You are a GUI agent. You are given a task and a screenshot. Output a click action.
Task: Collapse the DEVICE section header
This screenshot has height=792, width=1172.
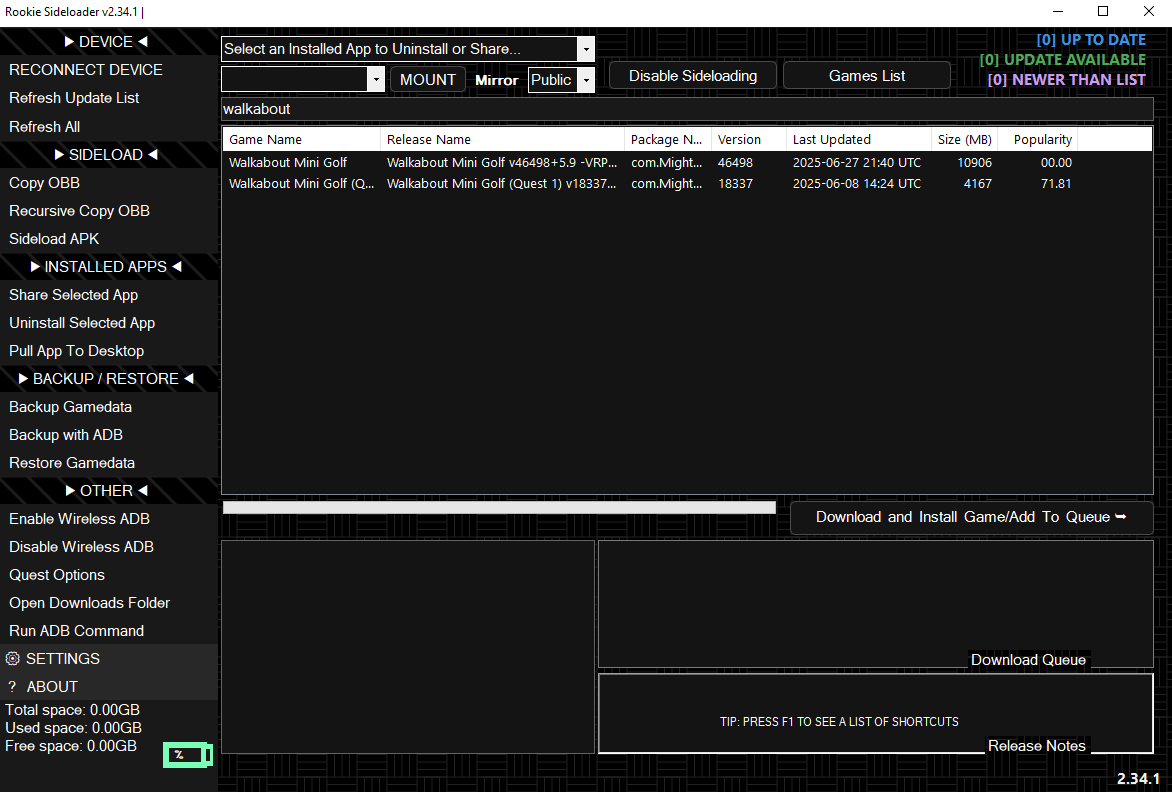[x=106, y=42]
